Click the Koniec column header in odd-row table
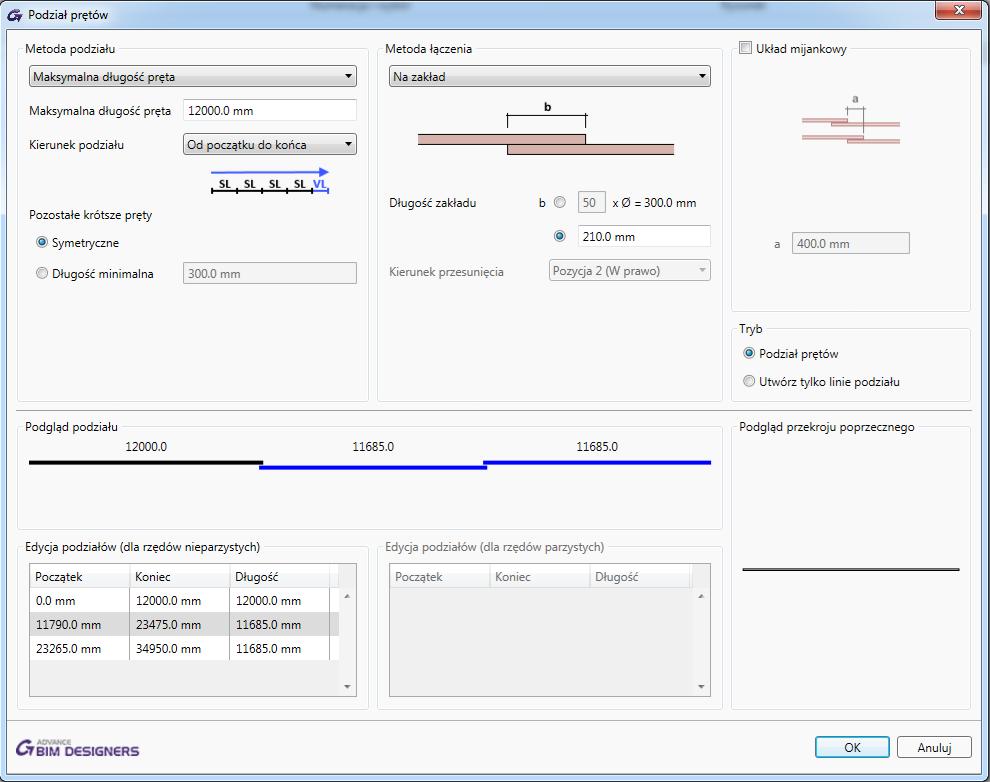This screenshot has width=990, height=782. tap(179, 576)
